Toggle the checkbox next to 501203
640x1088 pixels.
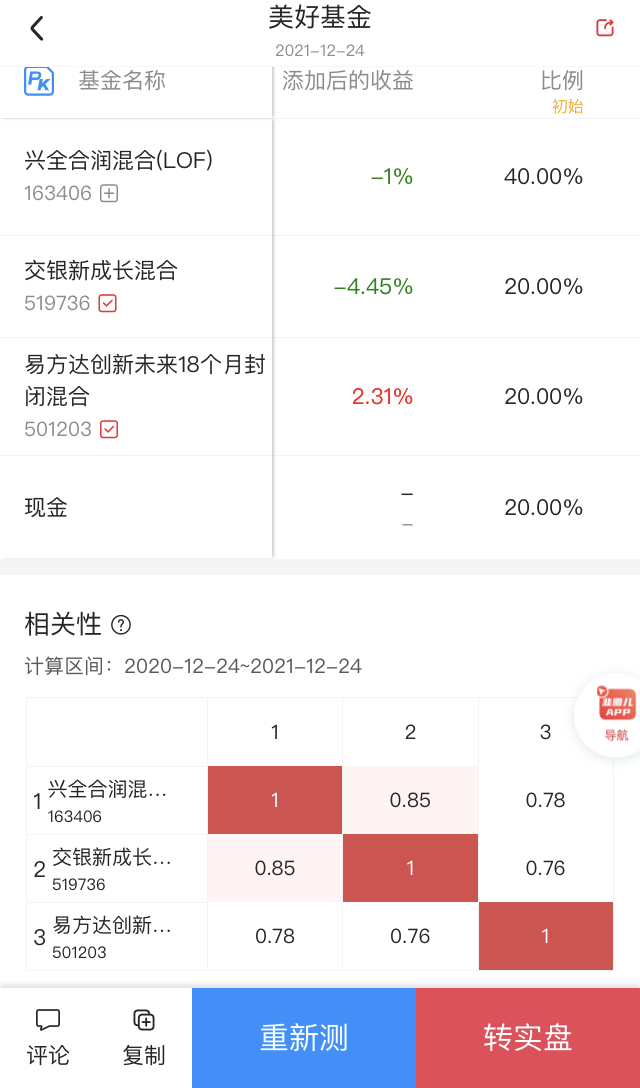(109, 429)
